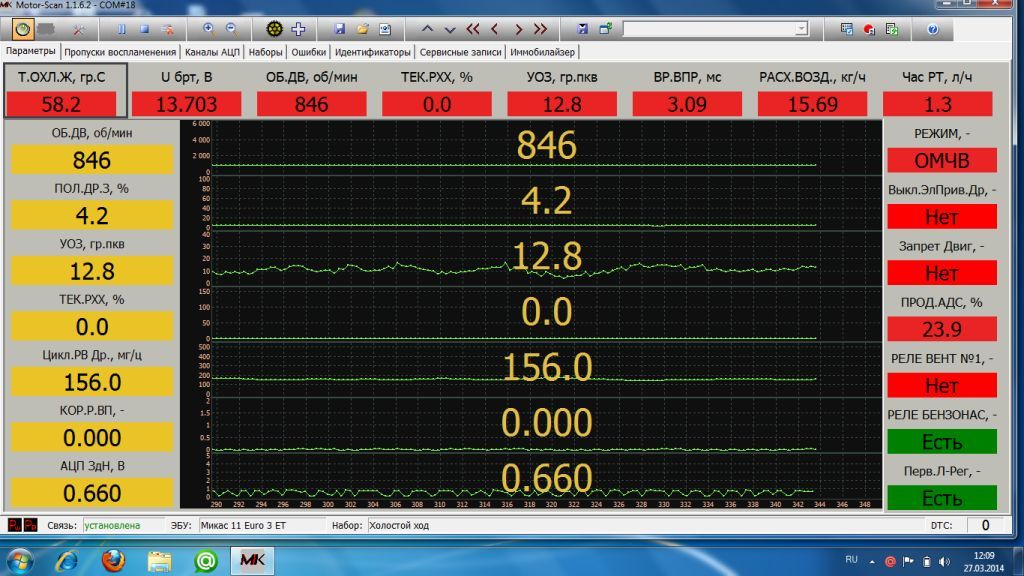
Task: Open file with folder icon
Action: (362, 29)
